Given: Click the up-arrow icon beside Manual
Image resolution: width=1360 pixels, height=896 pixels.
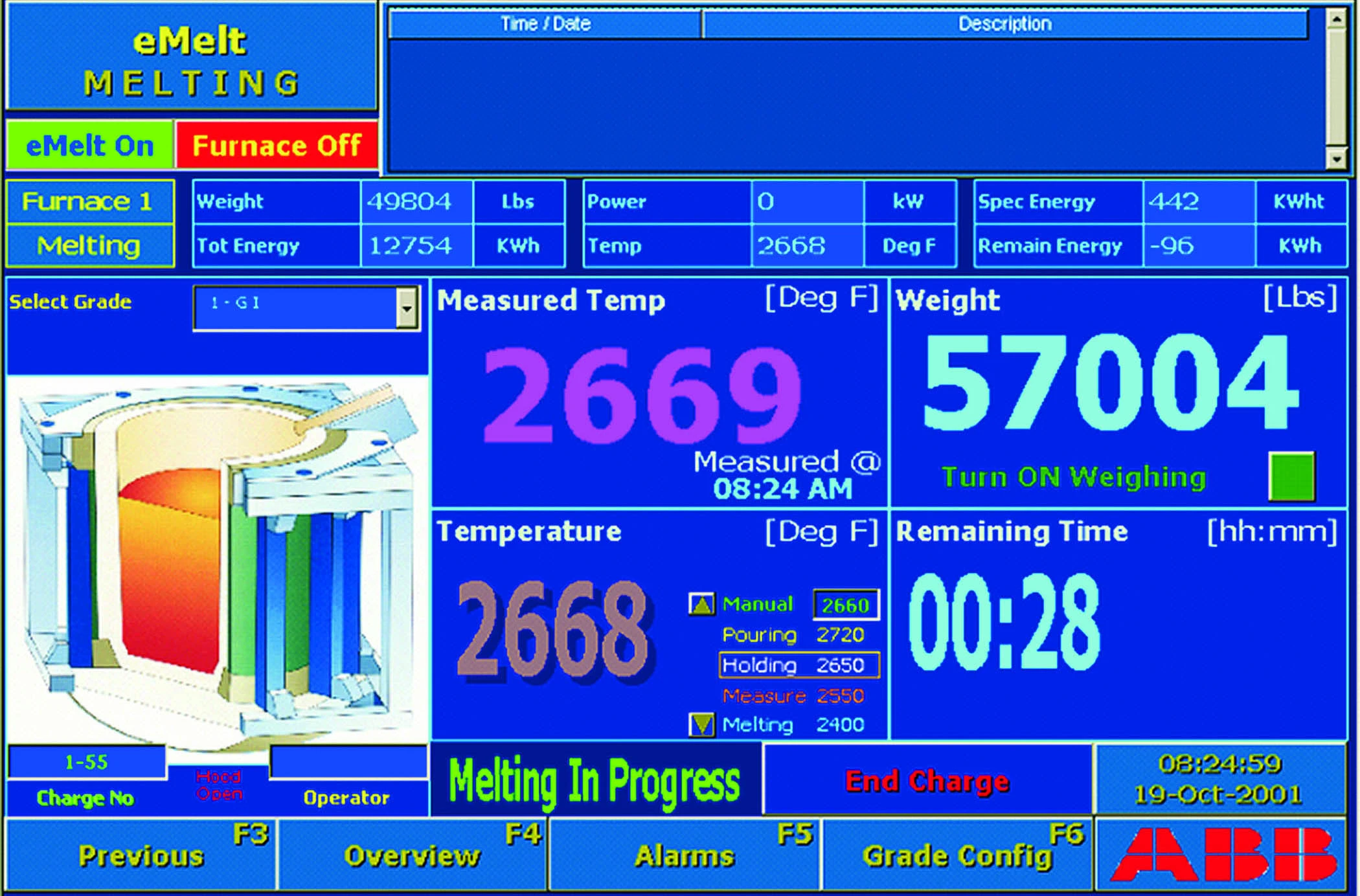Looking at the screenshot, I should point(701,604).
